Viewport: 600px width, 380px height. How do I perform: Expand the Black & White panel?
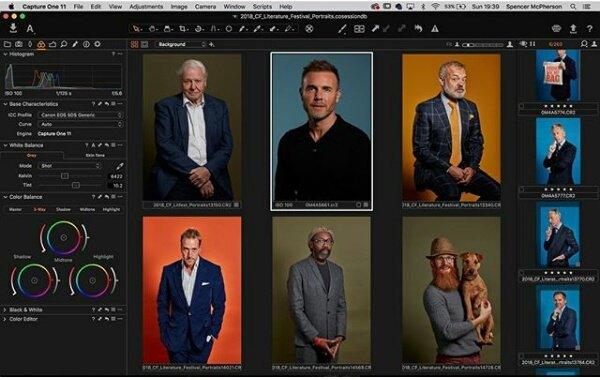pos(5,310)
